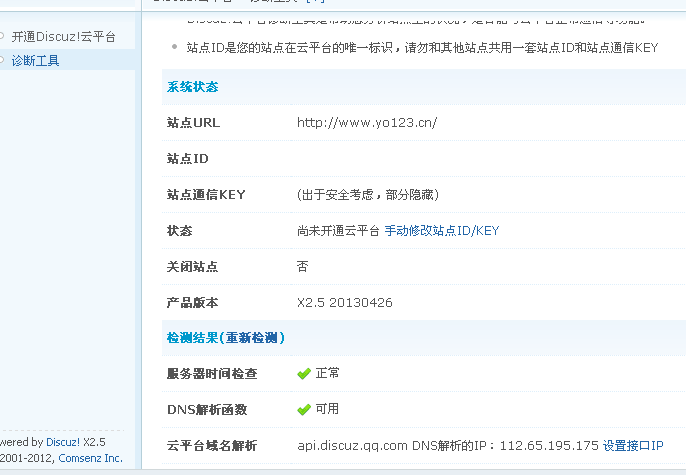Select the text (出于安全考虑，部分隐藏)
686x475 pixels.
click(x=368, y=194)
